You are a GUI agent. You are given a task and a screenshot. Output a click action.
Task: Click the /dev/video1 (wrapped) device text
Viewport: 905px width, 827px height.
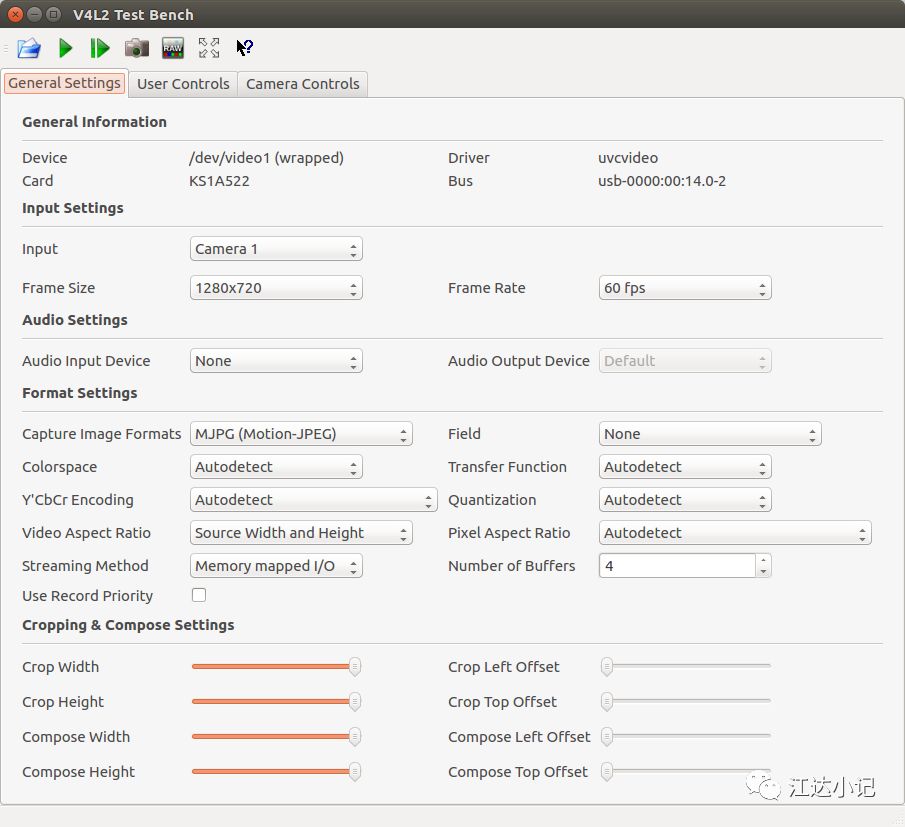(266, 158)
